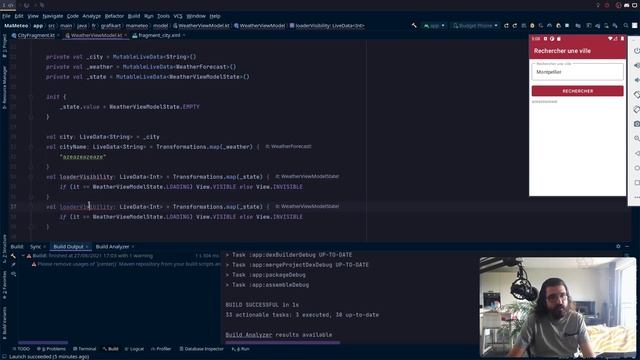Switch to the fragment_city.xml editor tab
640x360 pixels.
(x=159, y=36)
